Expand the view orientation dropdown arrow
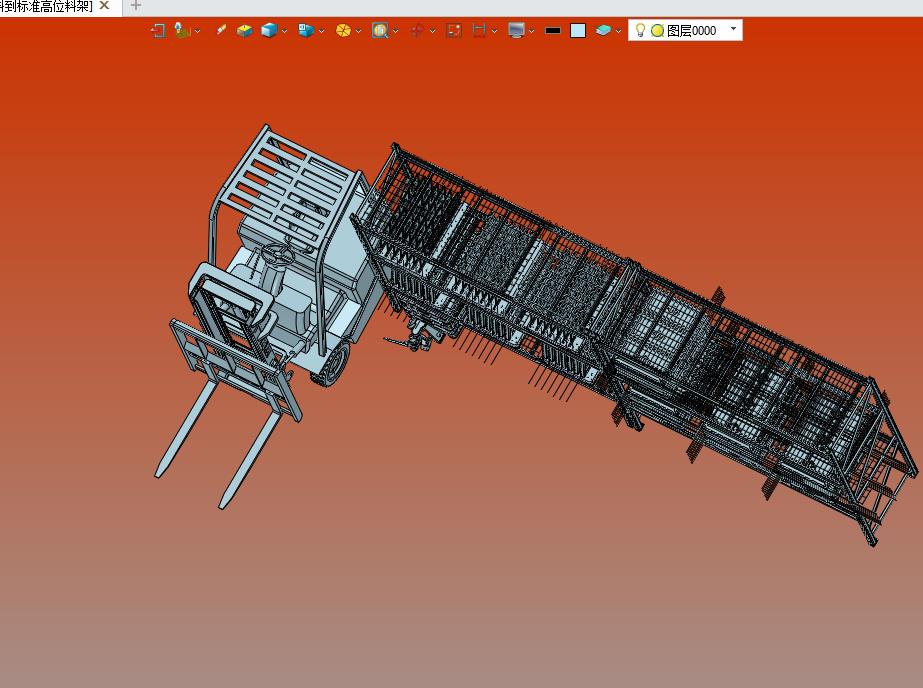 click(321, 31)
